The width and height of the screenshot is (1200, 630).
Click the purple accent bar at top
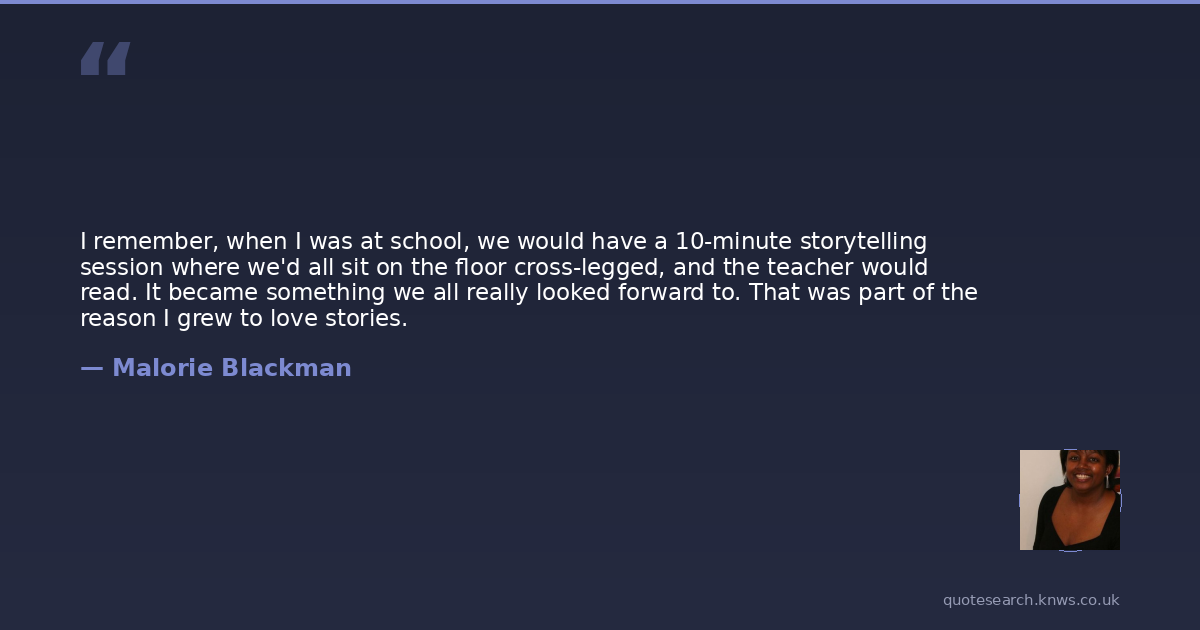(600, 2)
